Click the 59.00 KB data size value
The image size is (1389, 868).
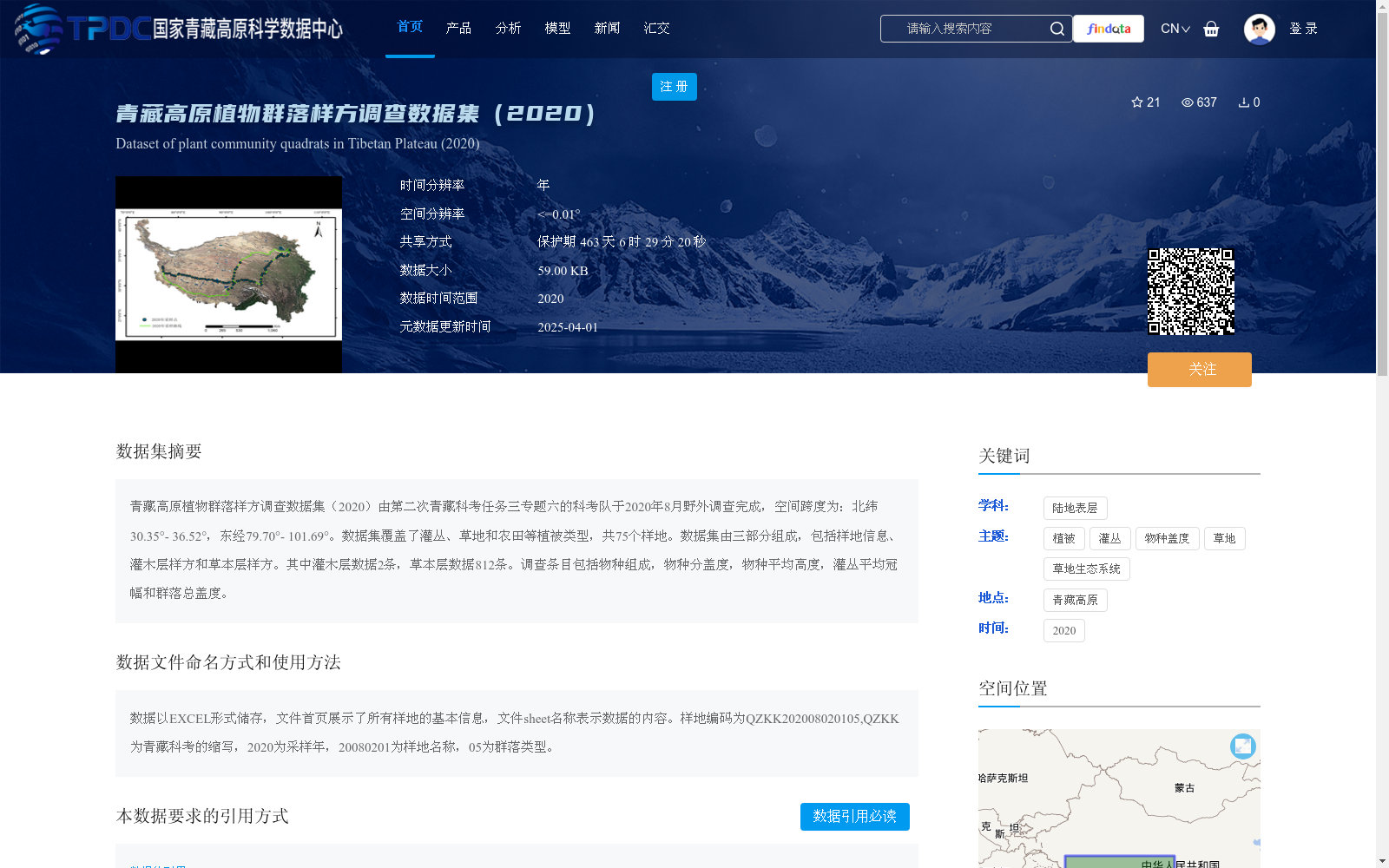click(563, 271)
